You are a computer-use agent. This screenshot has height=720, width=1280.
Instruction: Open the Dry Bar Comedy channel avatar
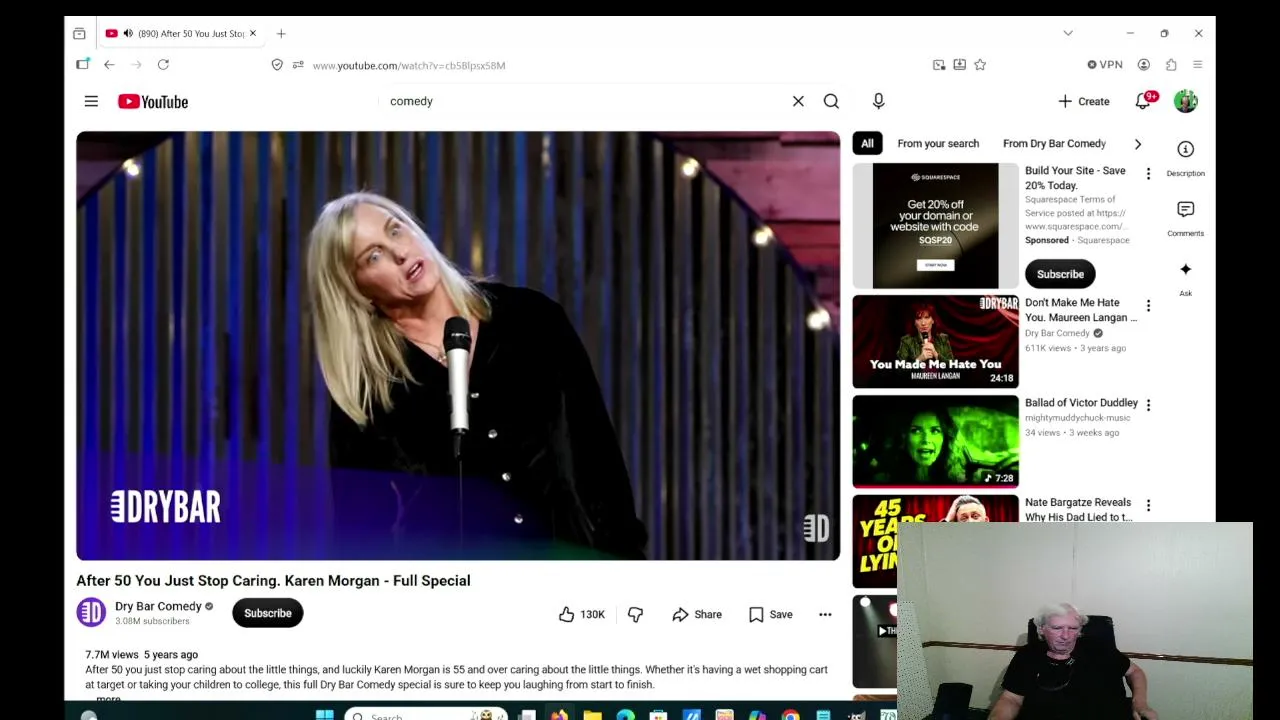(x=91, y=612)
